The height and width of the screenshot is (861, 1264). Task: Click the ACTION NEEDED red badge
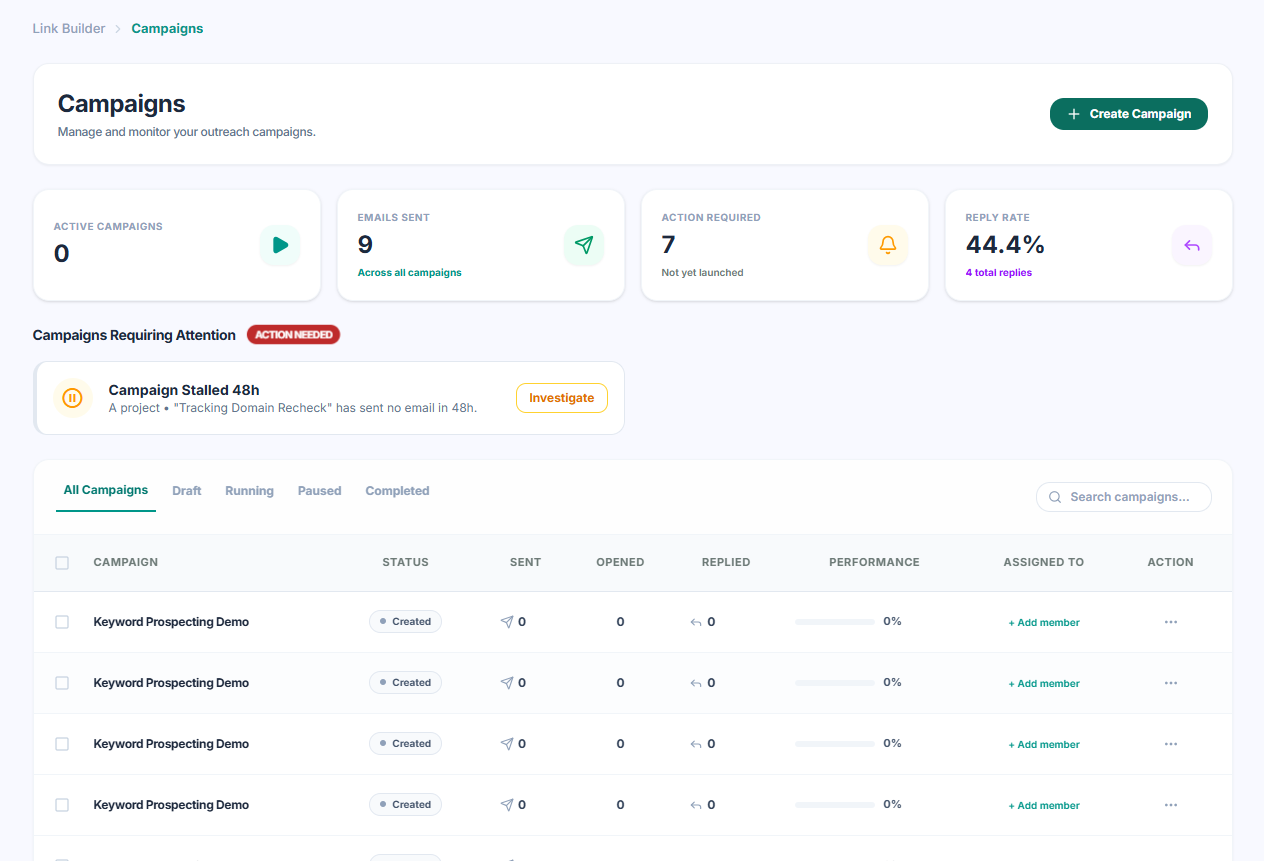point(294,335)
